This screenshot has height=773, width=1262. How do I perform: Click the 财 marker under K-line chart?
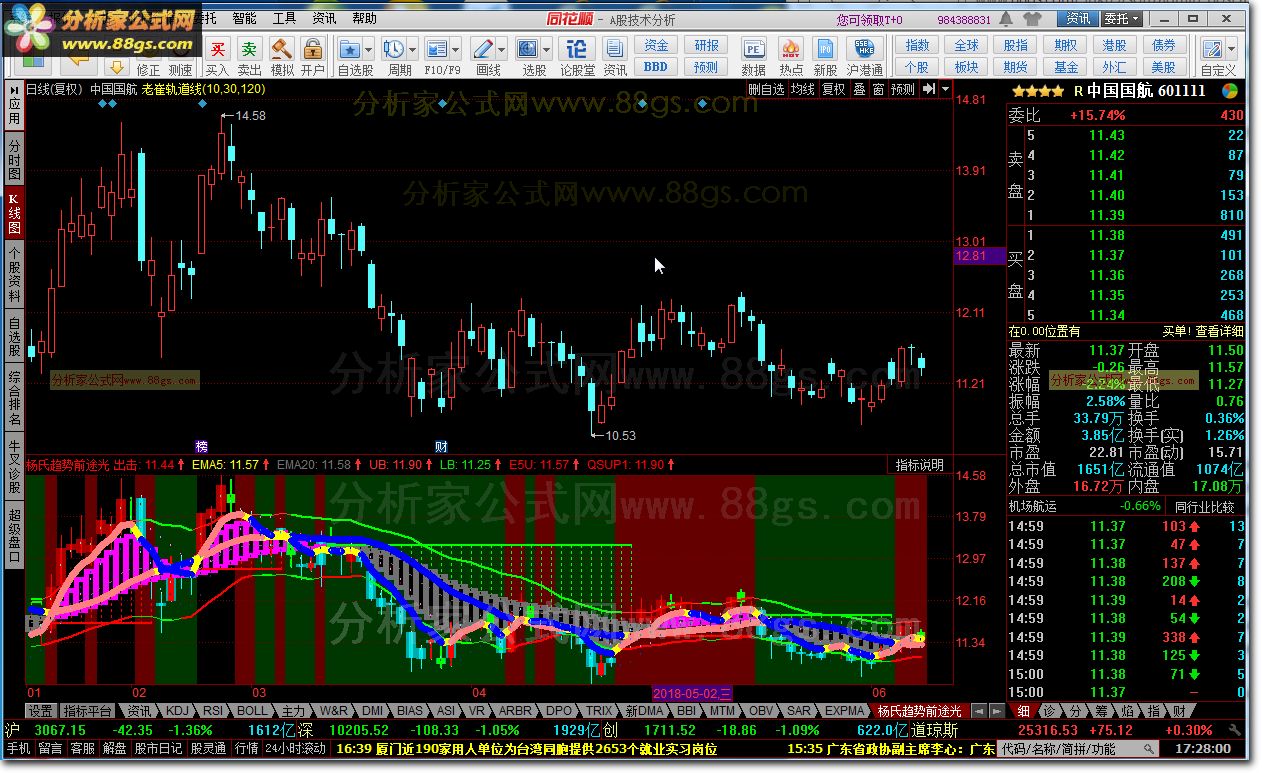point(441,445)
